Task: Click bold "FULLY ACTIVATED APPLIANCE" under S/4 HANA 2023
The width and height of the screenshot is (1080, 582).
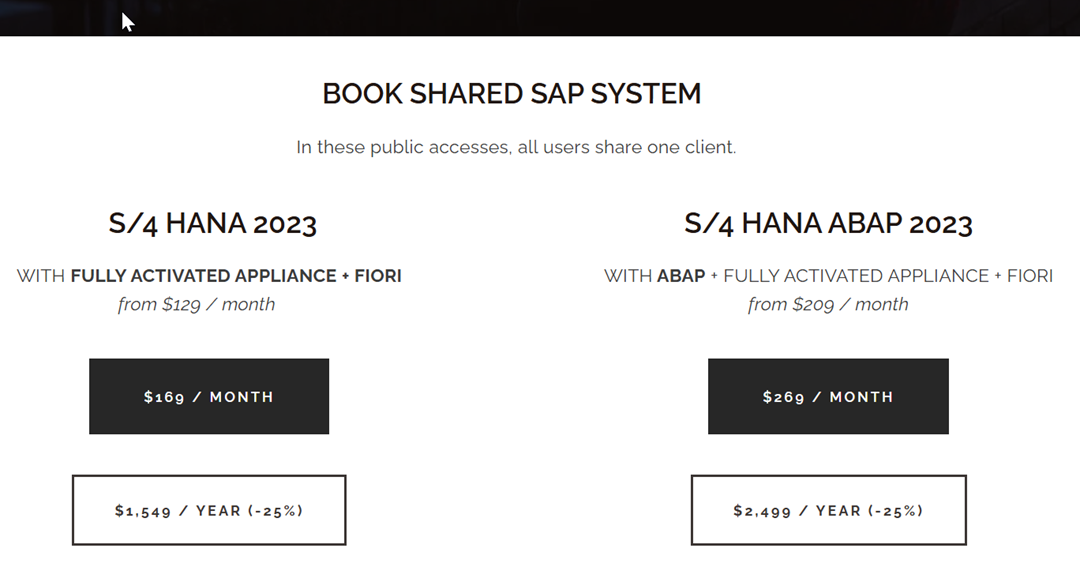Action: coord(203,276)
